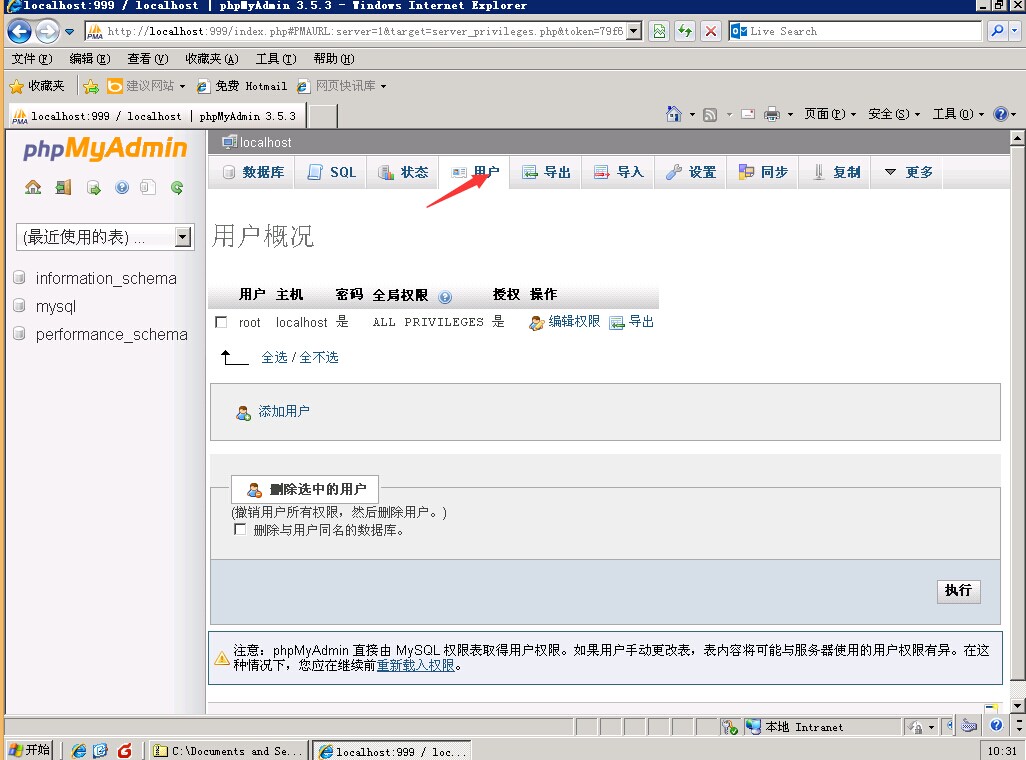
Task: Expand the 页面(P) command bar menu
Action: click(830, 115)
